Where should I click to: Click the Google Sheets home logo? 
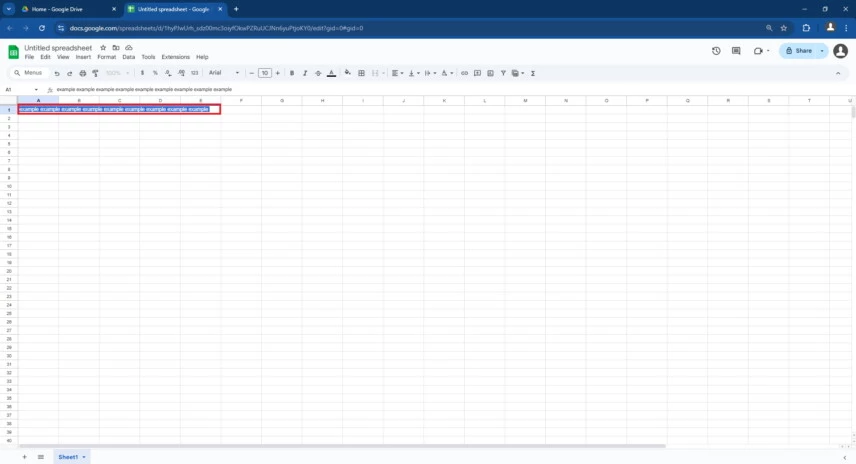(13, 52)
